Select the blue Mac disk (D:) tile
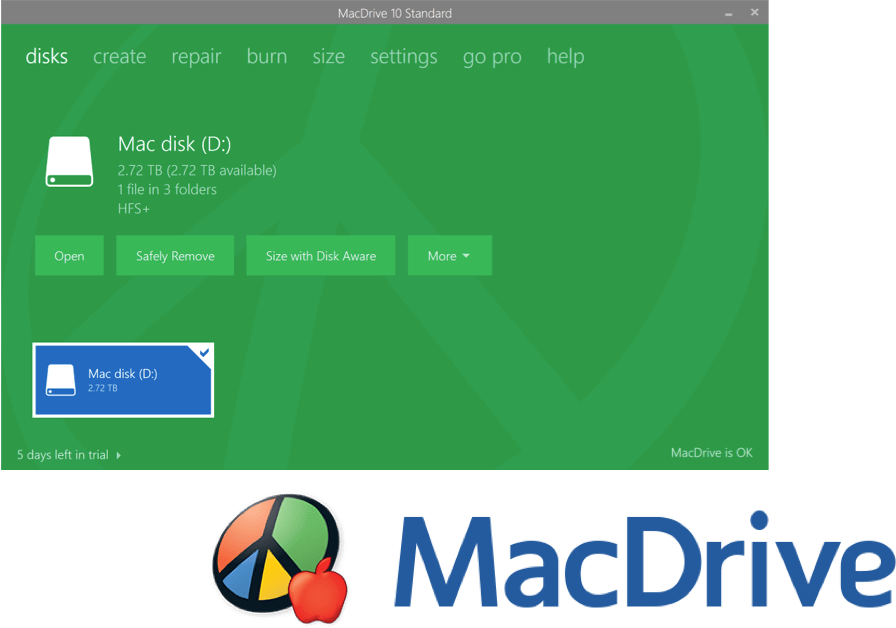Image resolution: width=896 pixels, height=628 pixels. coord(123,380)
